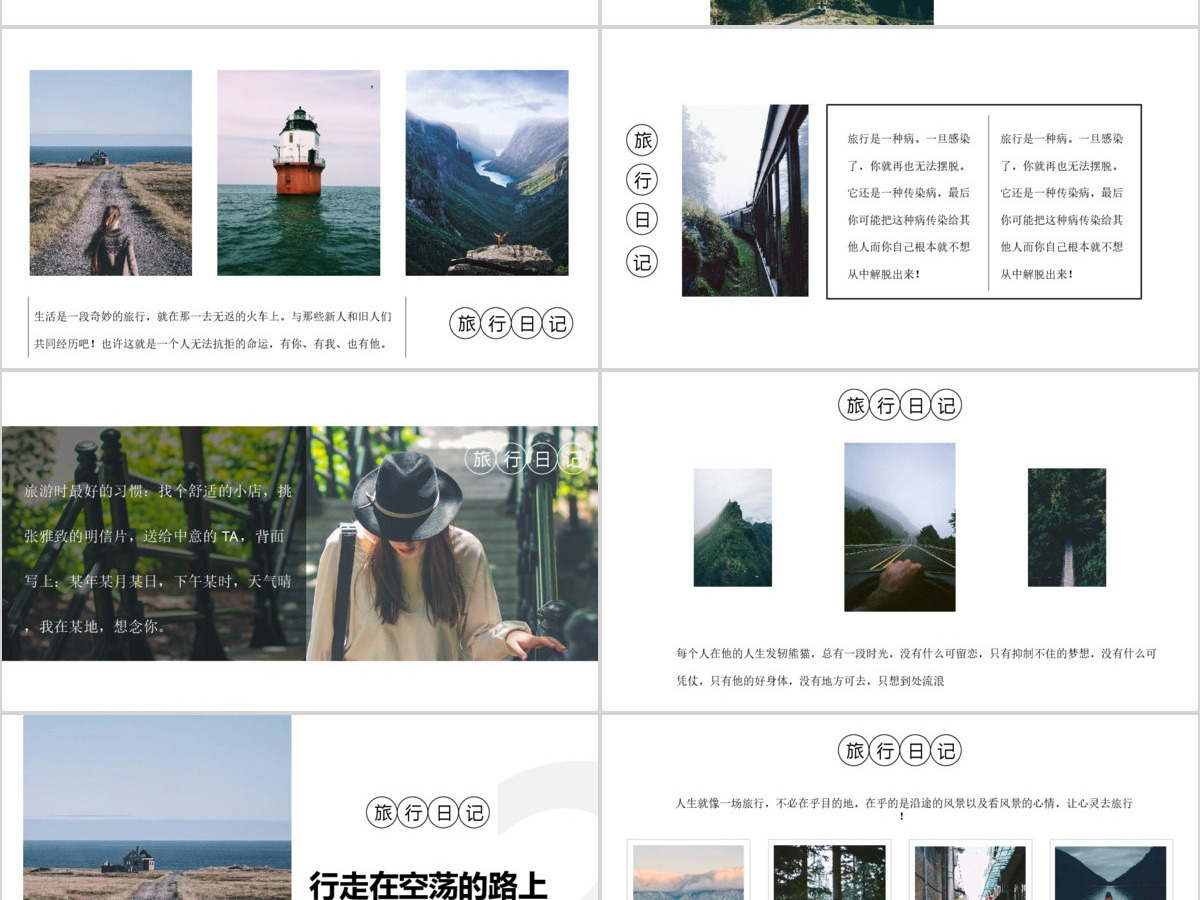Select the thumbnail of boat on dark lake

click(1111, 872)
